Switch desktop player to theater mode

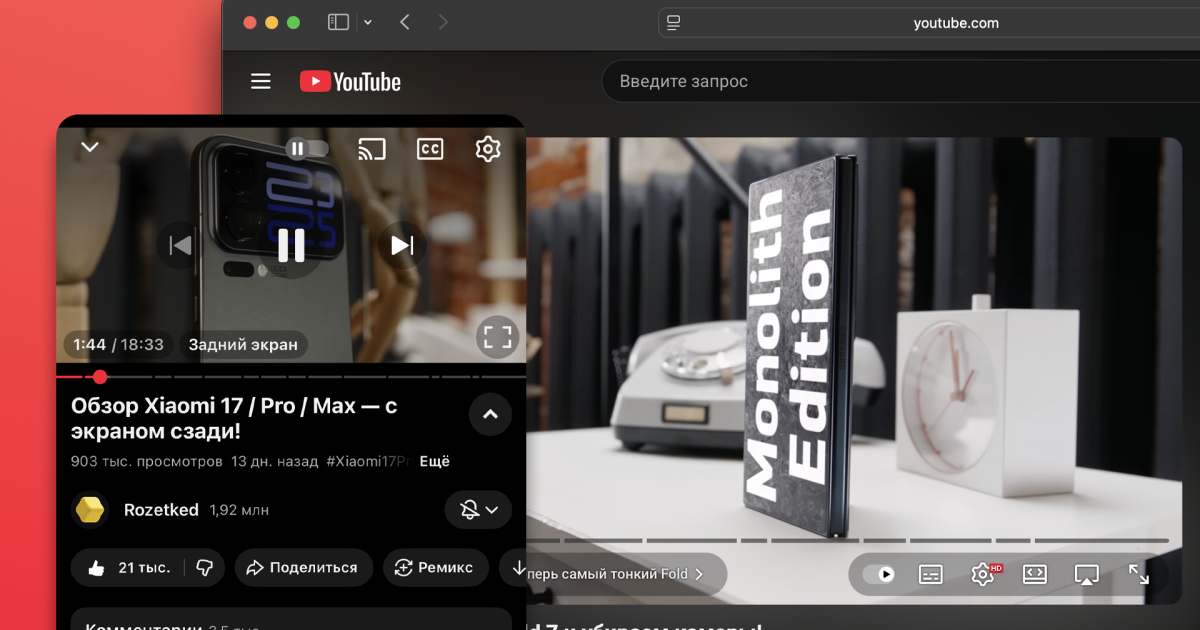point(1034,574)
